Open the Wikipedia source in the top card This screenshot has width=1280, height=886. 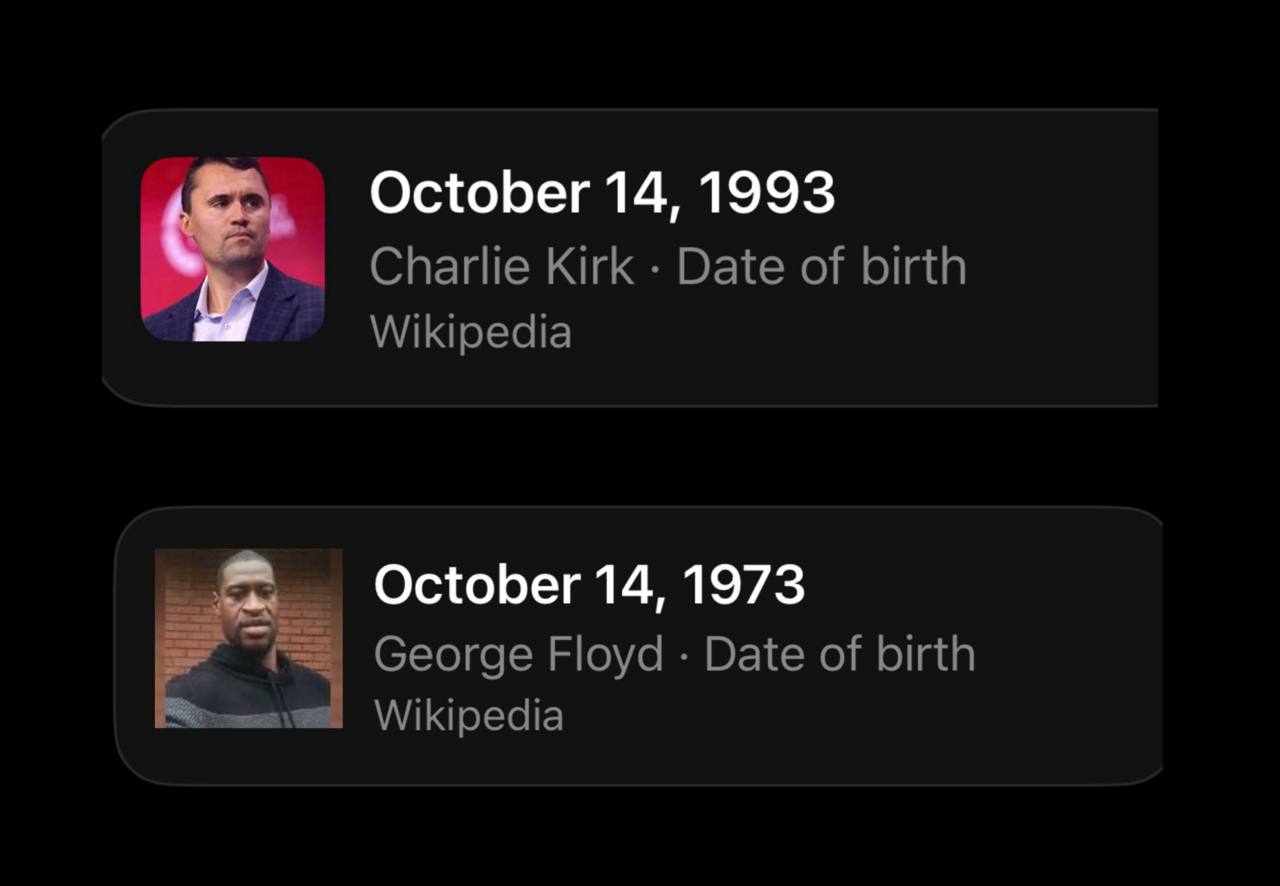coord(470,332)
